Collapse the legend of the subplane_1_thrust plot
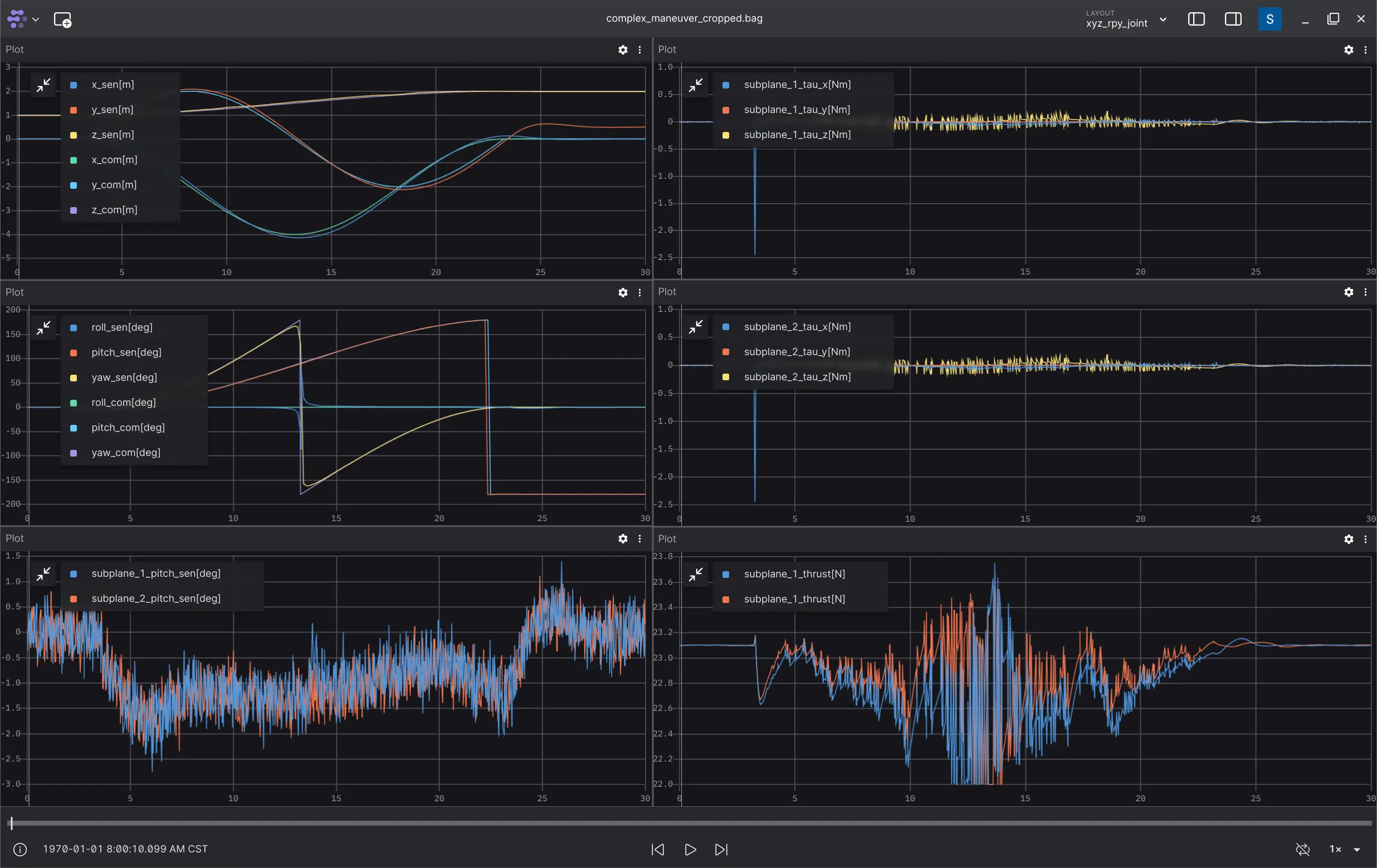The image size is (1377, 868). [x=696, y=574]
